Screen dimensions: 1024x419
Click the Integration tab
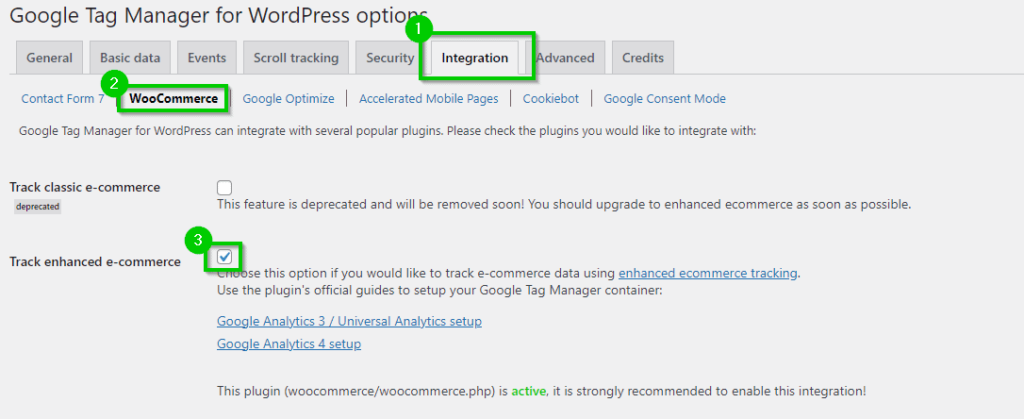click(475, 57)
